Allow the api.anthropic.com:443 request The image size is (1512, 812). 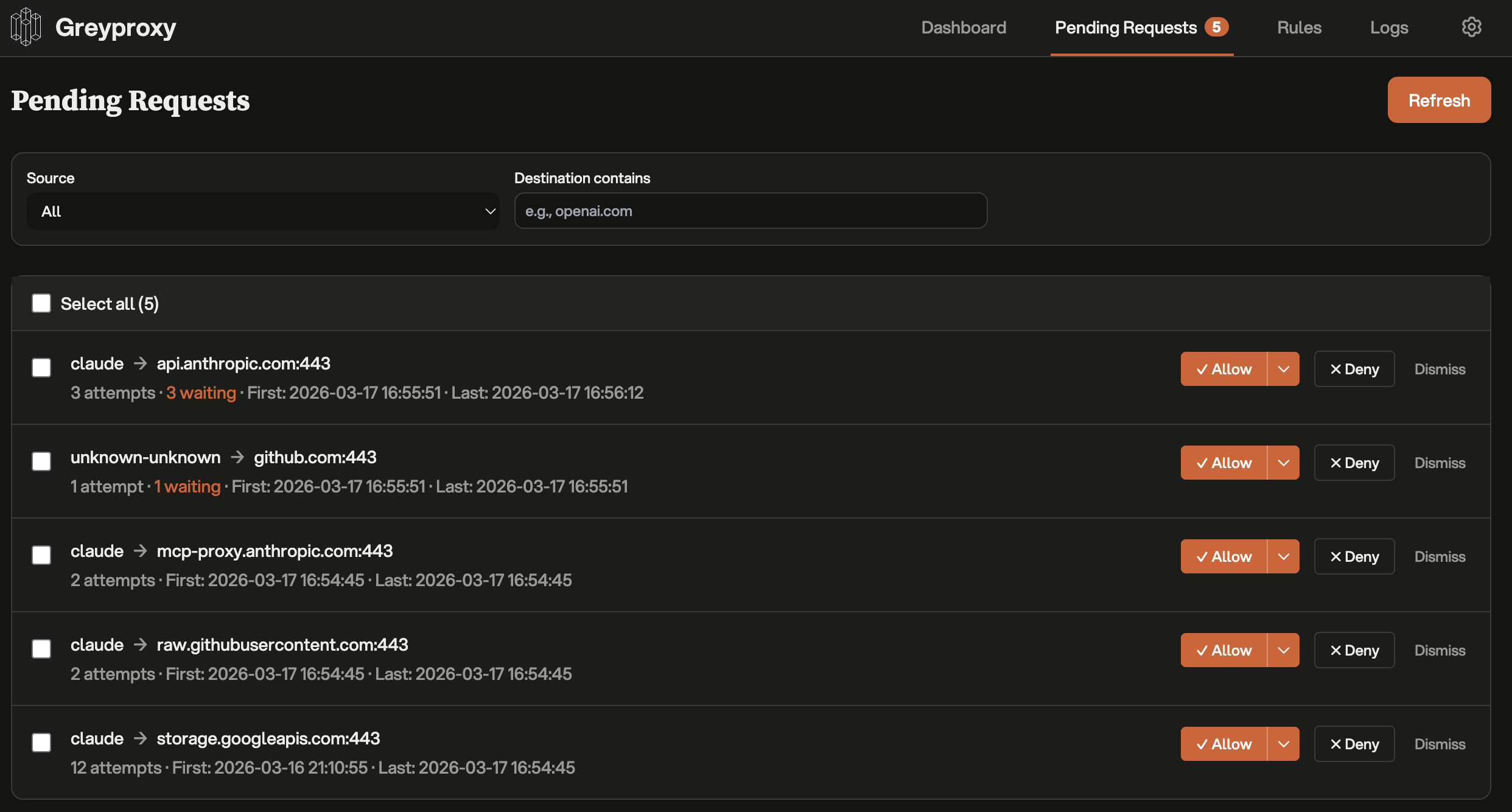(x=1223, y=369)
